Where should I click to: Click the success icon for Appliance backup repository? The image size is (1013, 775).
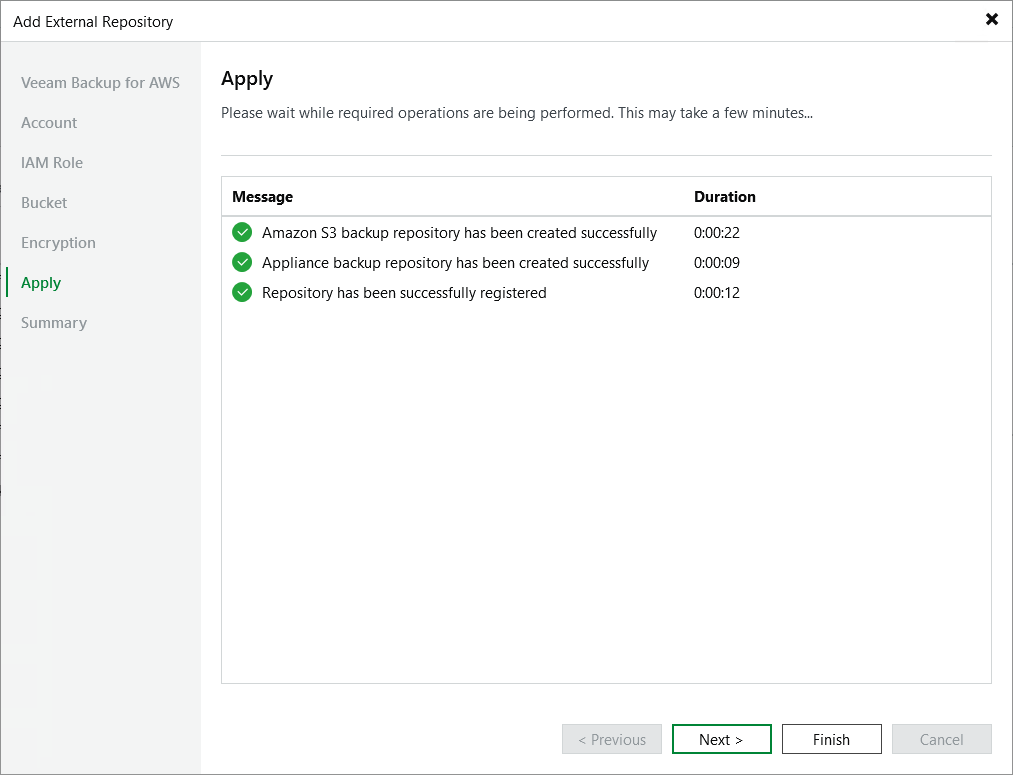[241, 263]
